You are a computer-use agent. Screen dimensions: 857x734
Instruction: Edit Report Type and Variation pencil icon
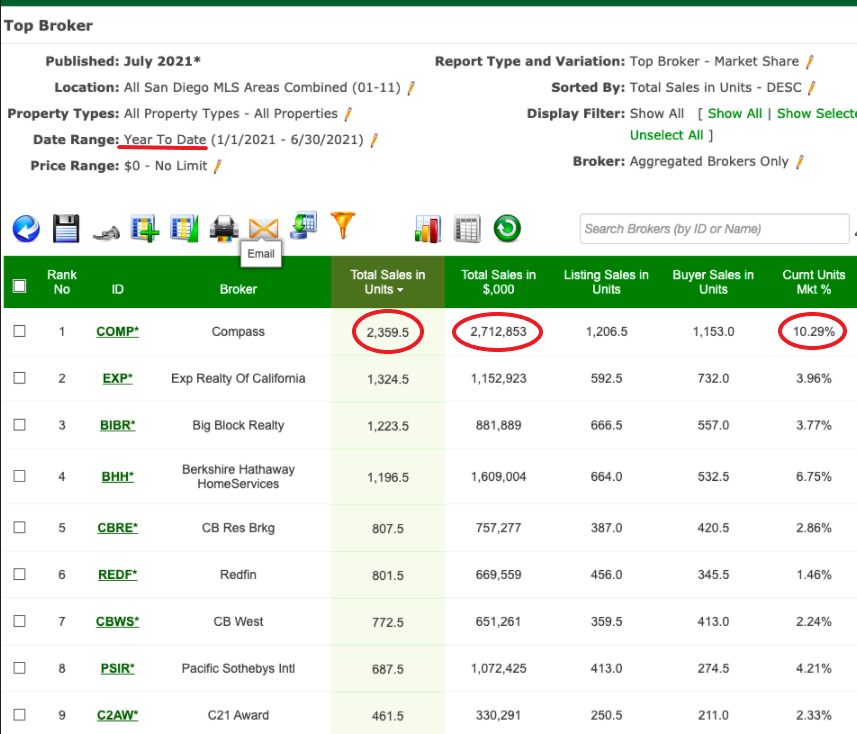(x=810, y=62)
